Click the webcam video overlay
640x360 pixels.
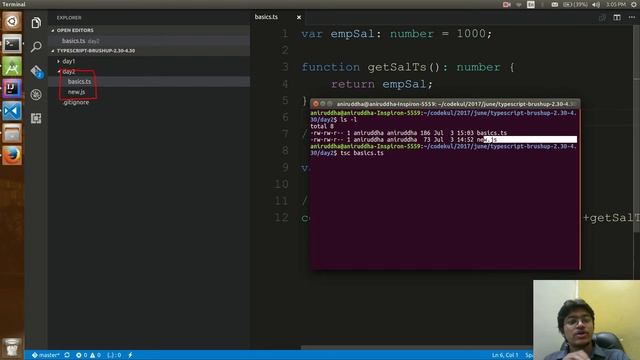[x=586, y=320]
